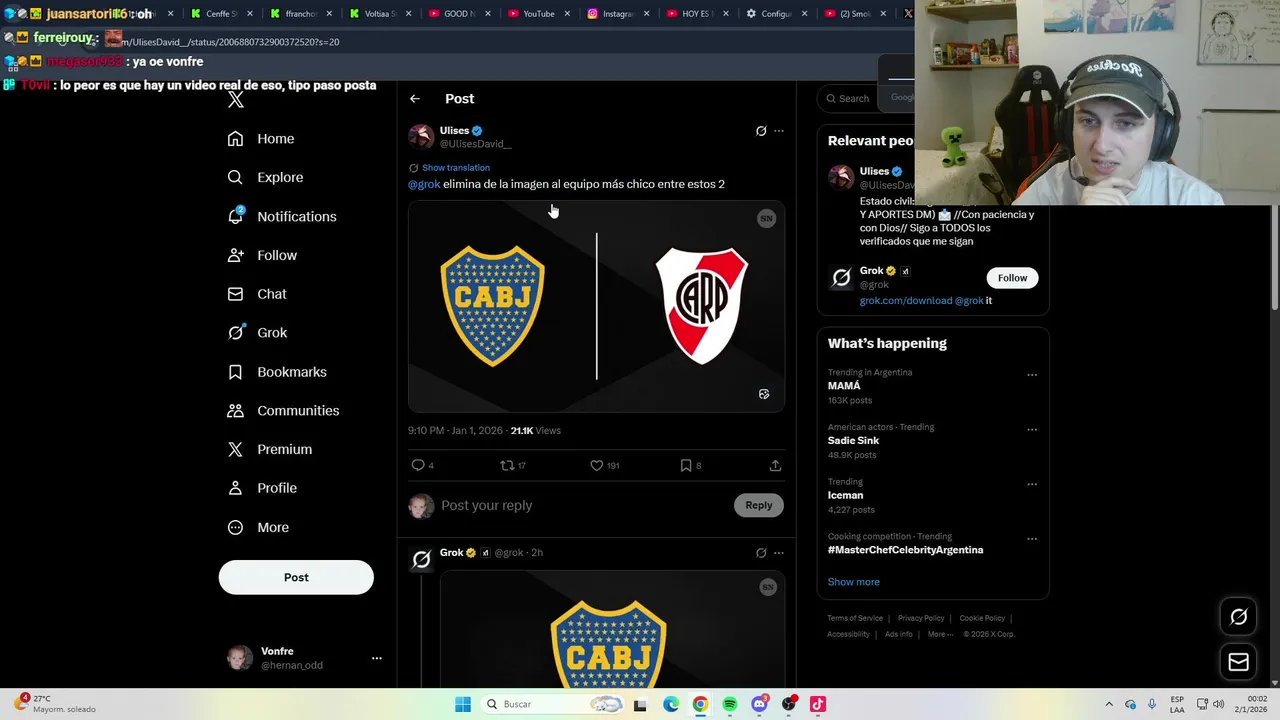This screenshot has width=1280, height=720.
Task: Follow the Grok account
Action: (x=1012, y=278)
